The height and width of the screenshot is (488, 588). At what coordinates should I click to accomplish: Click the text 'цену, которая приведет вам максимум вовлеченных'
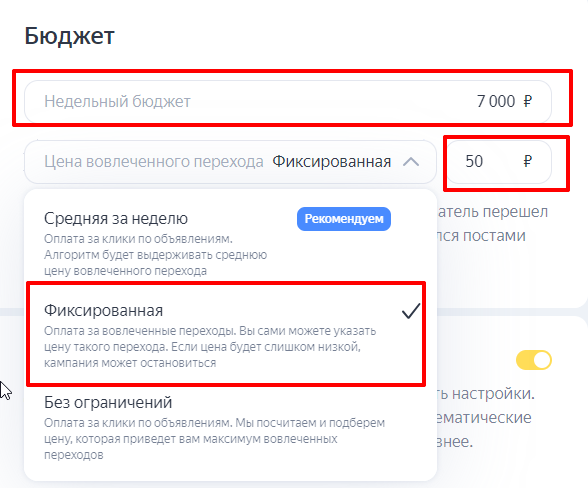191,438
